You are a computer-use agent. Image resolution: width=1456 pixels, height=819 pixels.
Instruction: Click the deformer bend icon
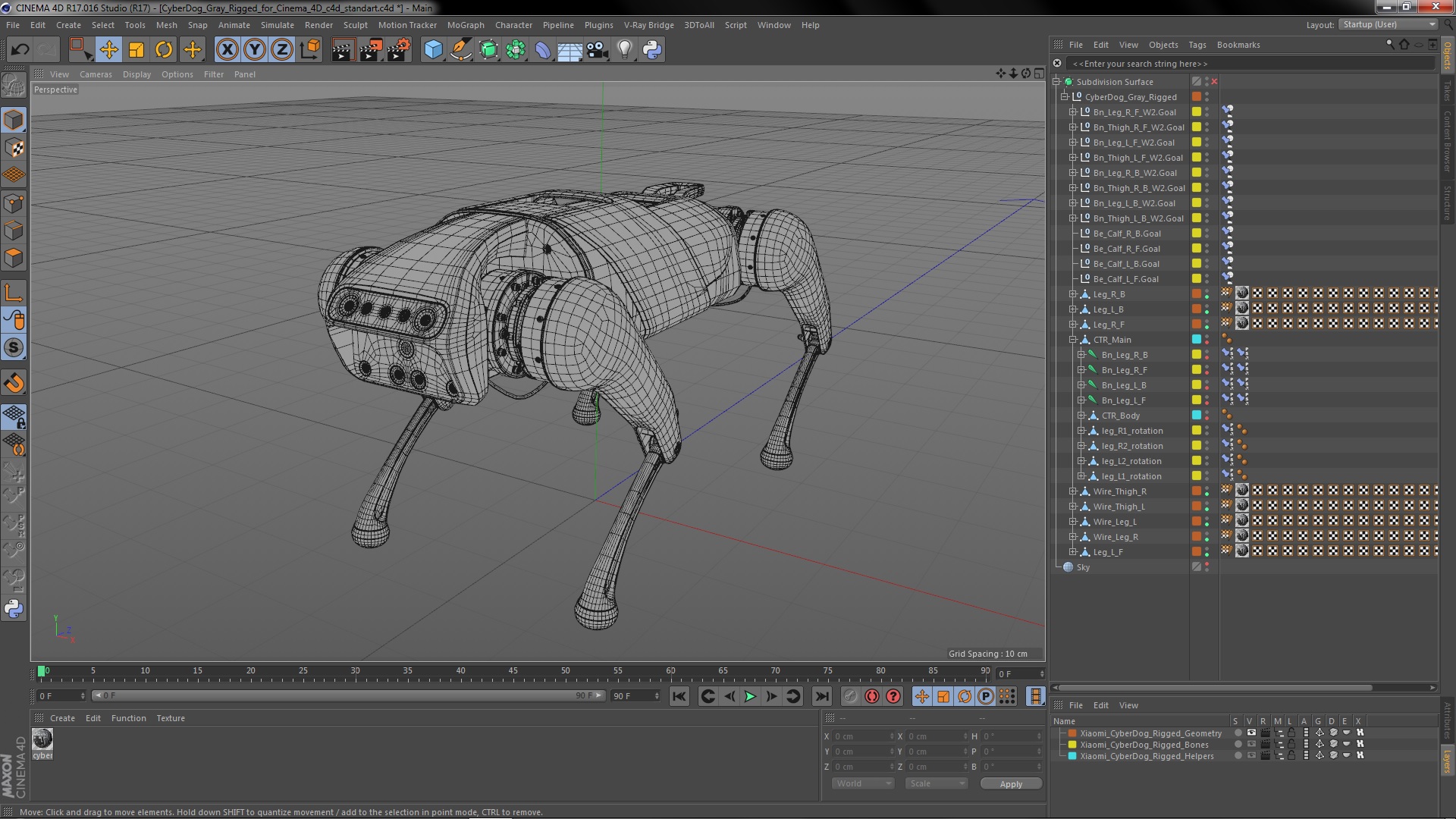pyautogui.click(x=543, y=50)
